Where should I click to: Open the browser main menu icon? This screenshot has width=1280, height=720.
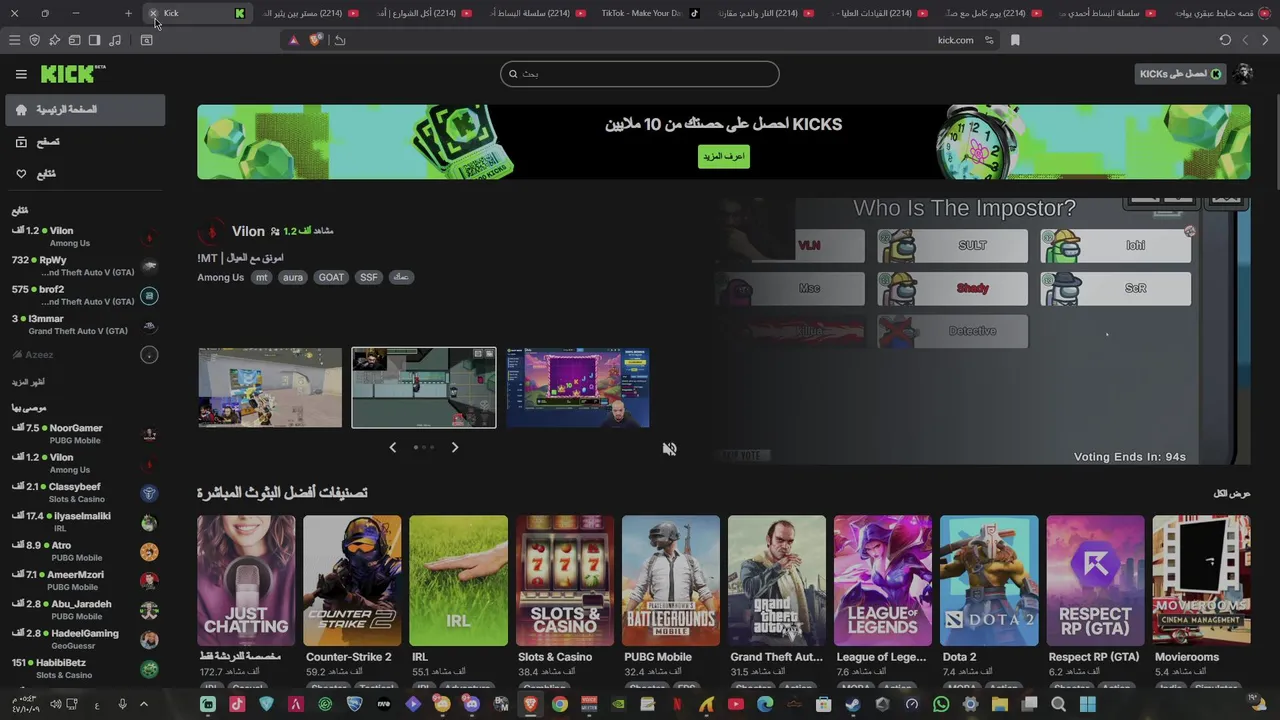click(x=14, y=40)
